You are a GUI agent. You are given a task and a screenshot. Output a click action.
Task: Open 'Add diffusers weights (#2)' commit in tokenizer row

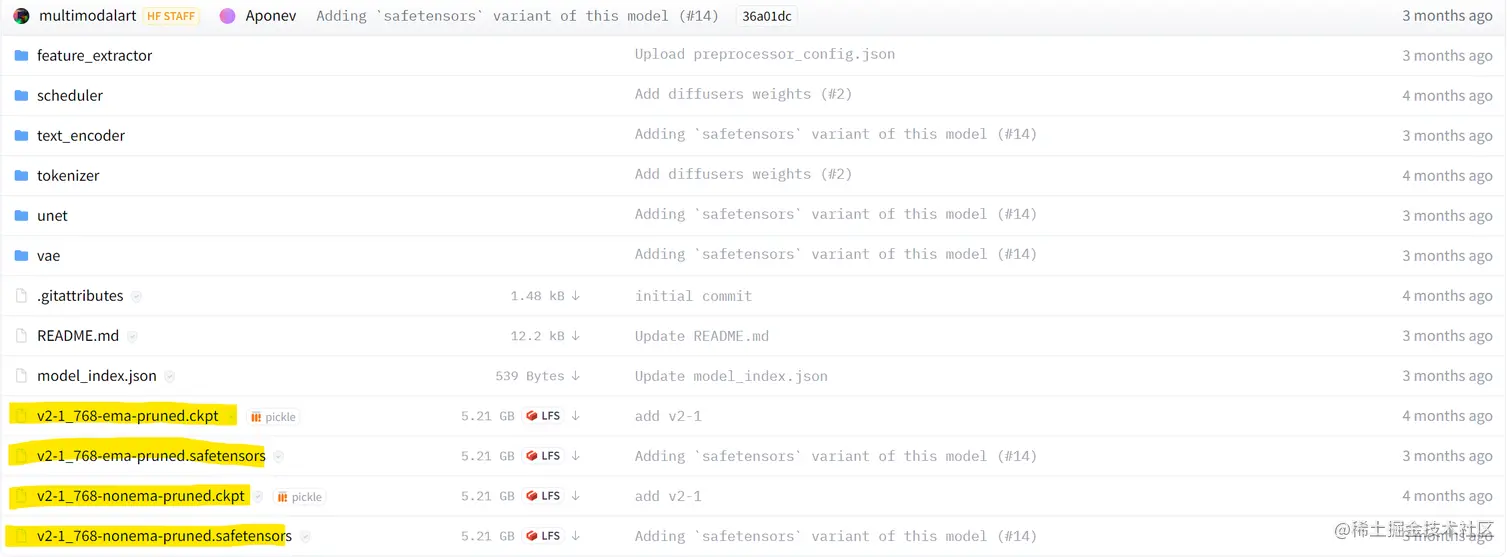[743, 174]
